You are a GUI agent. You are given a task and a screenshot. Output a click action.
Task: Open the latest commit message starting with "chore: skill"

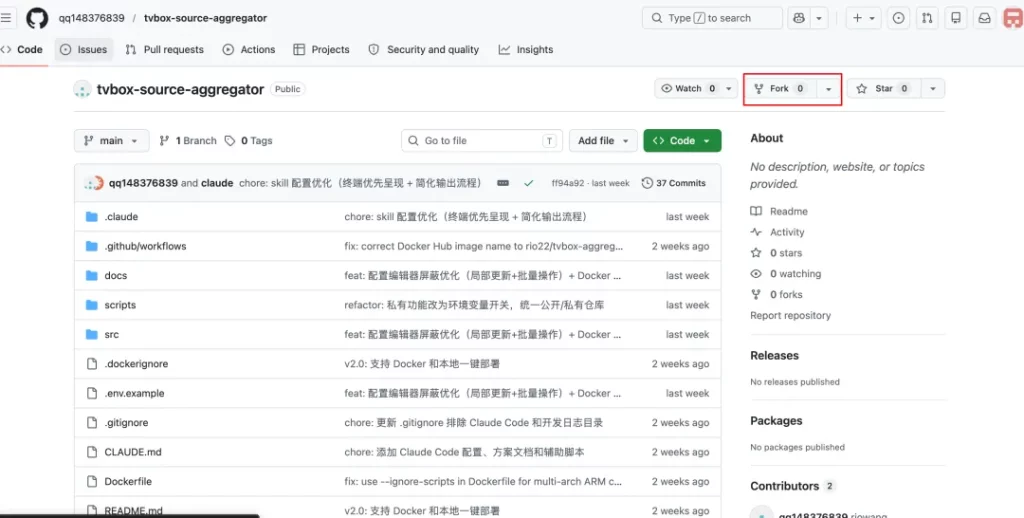pyautogui.click(x=360, y=184)
